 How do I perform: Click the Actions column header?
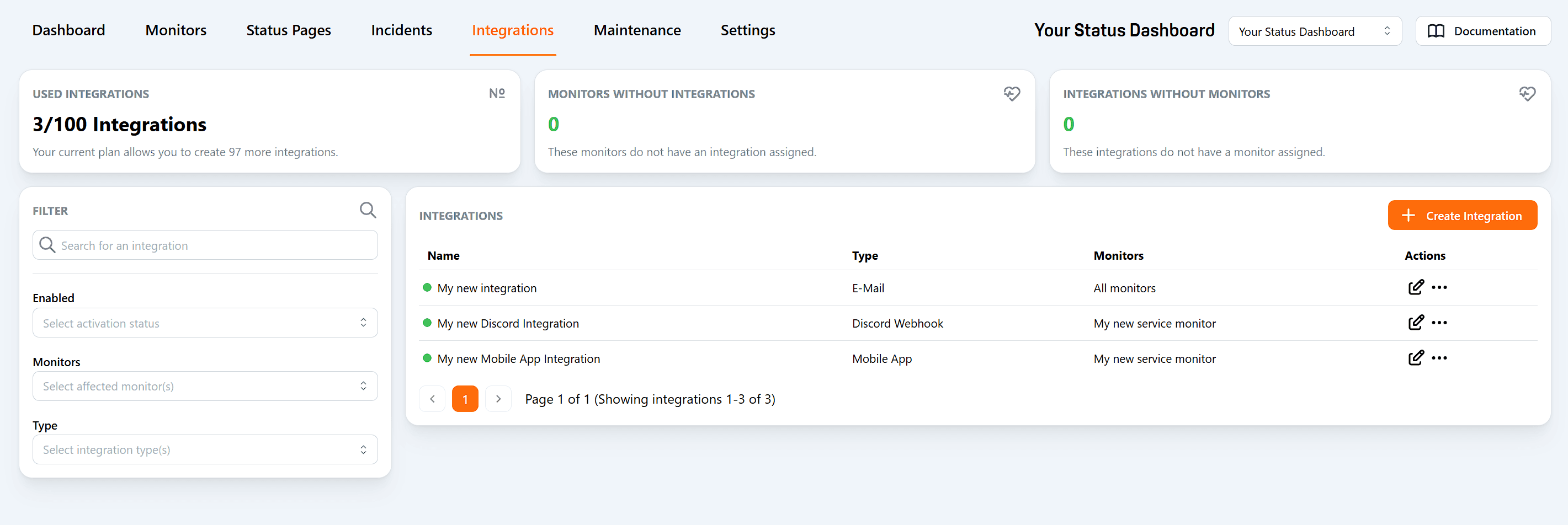tap(1425, 255)
